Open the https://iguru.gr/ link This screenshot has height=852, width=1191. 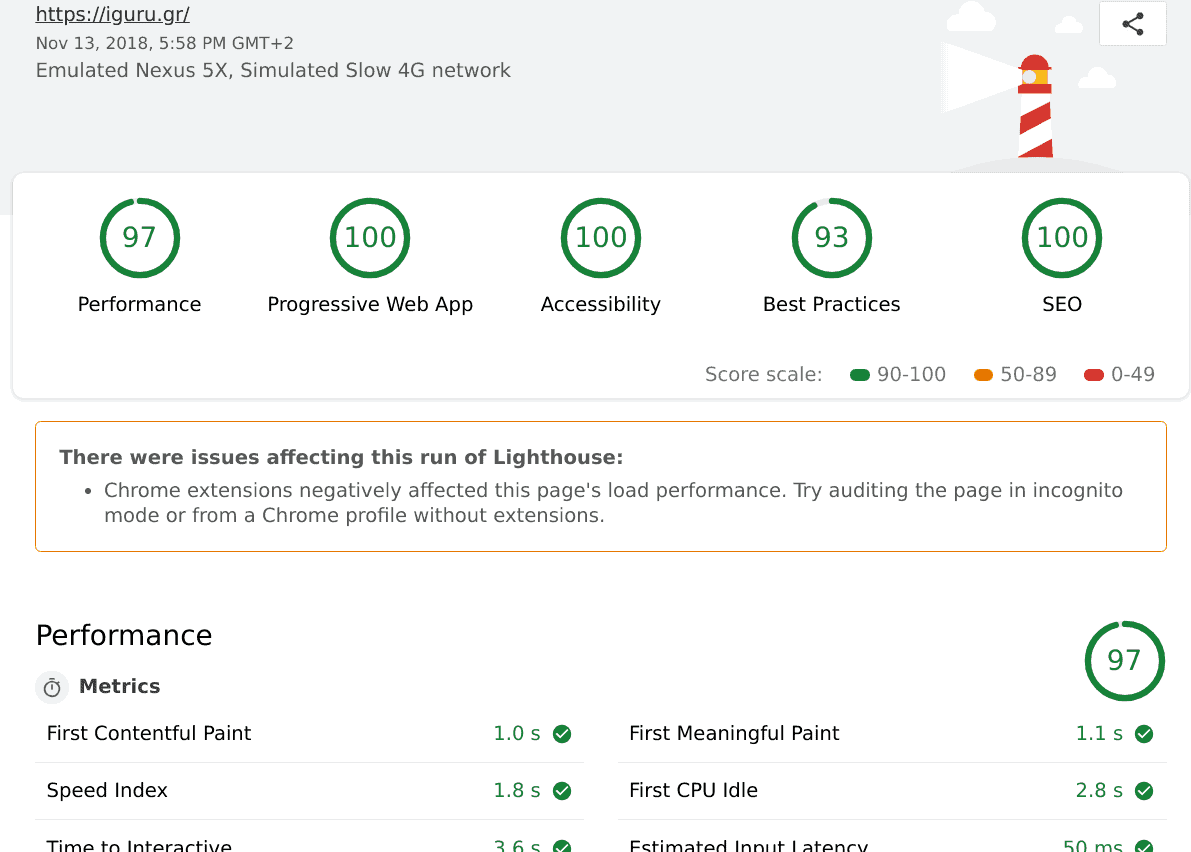click(112, 15)
